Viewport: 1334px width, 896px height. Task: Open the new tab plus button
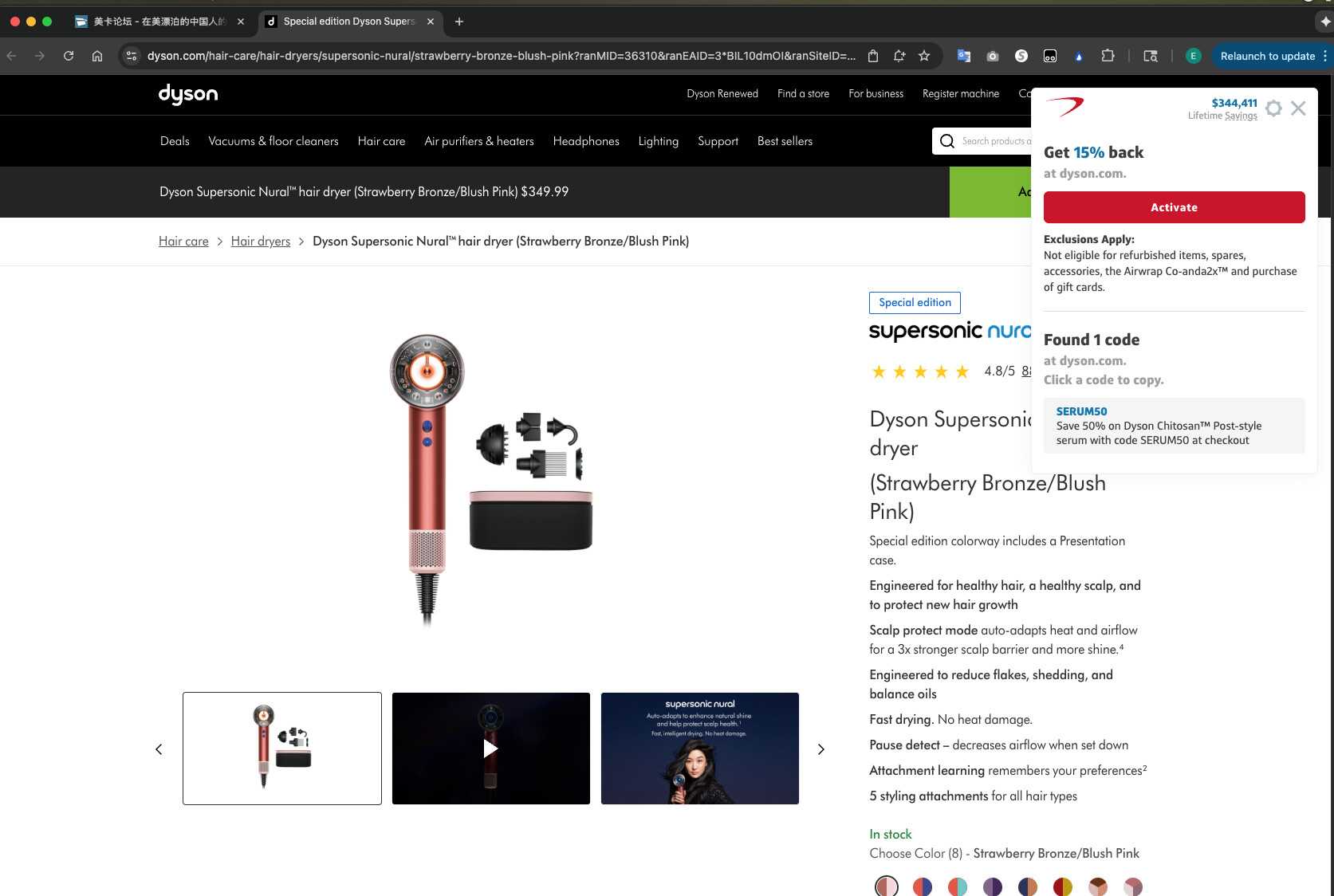pos(459,22)
